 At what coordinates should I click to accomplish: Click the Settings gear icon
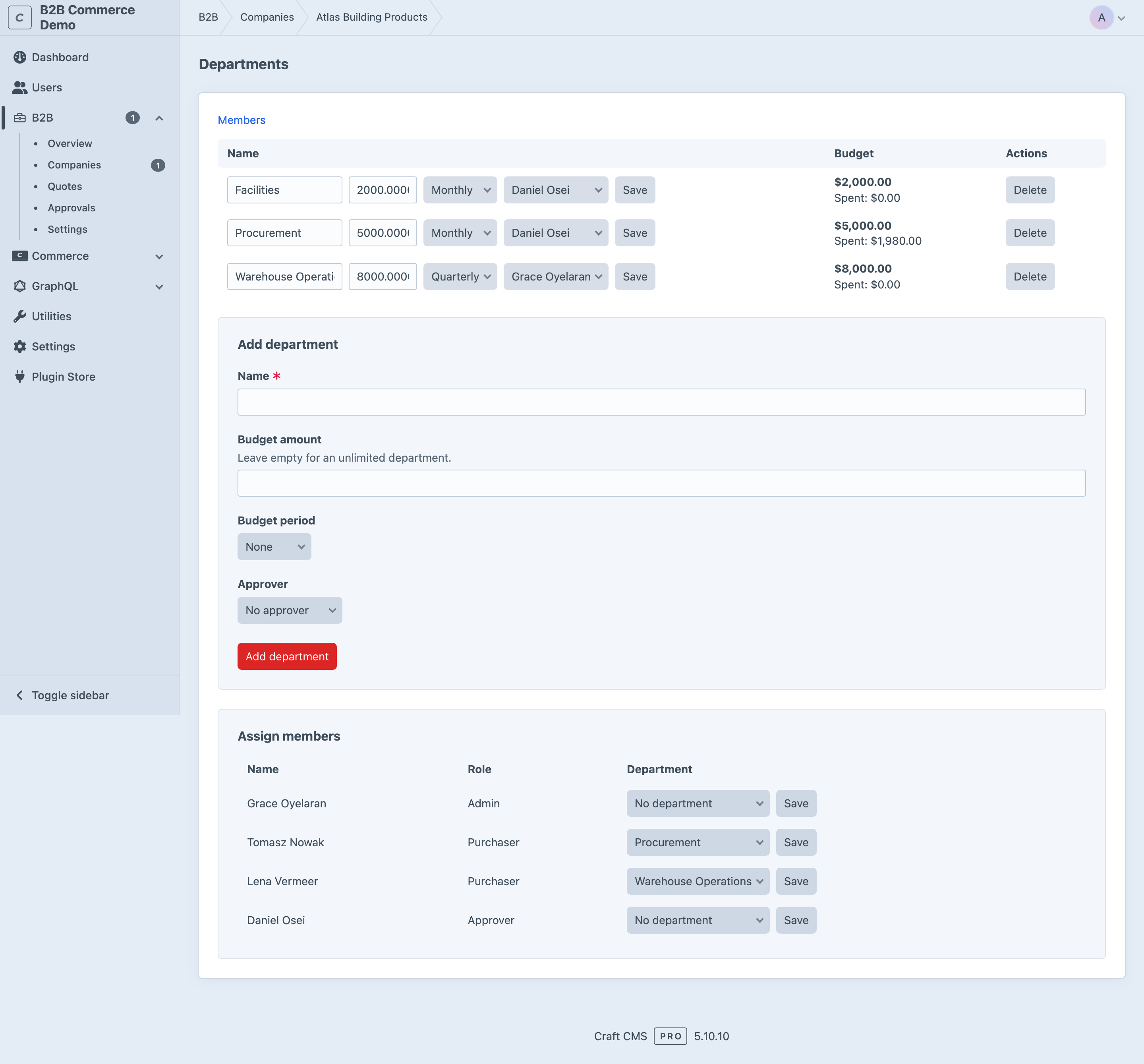19,346
